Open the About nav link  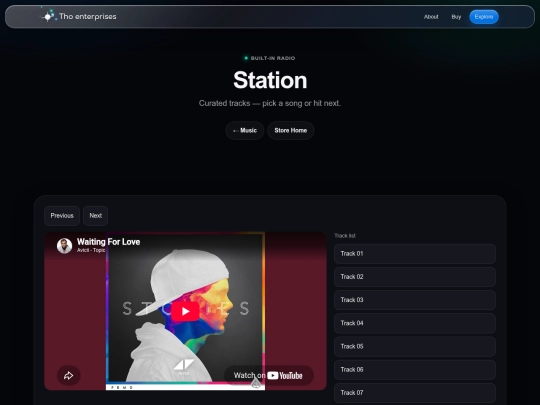coord(431,17)
